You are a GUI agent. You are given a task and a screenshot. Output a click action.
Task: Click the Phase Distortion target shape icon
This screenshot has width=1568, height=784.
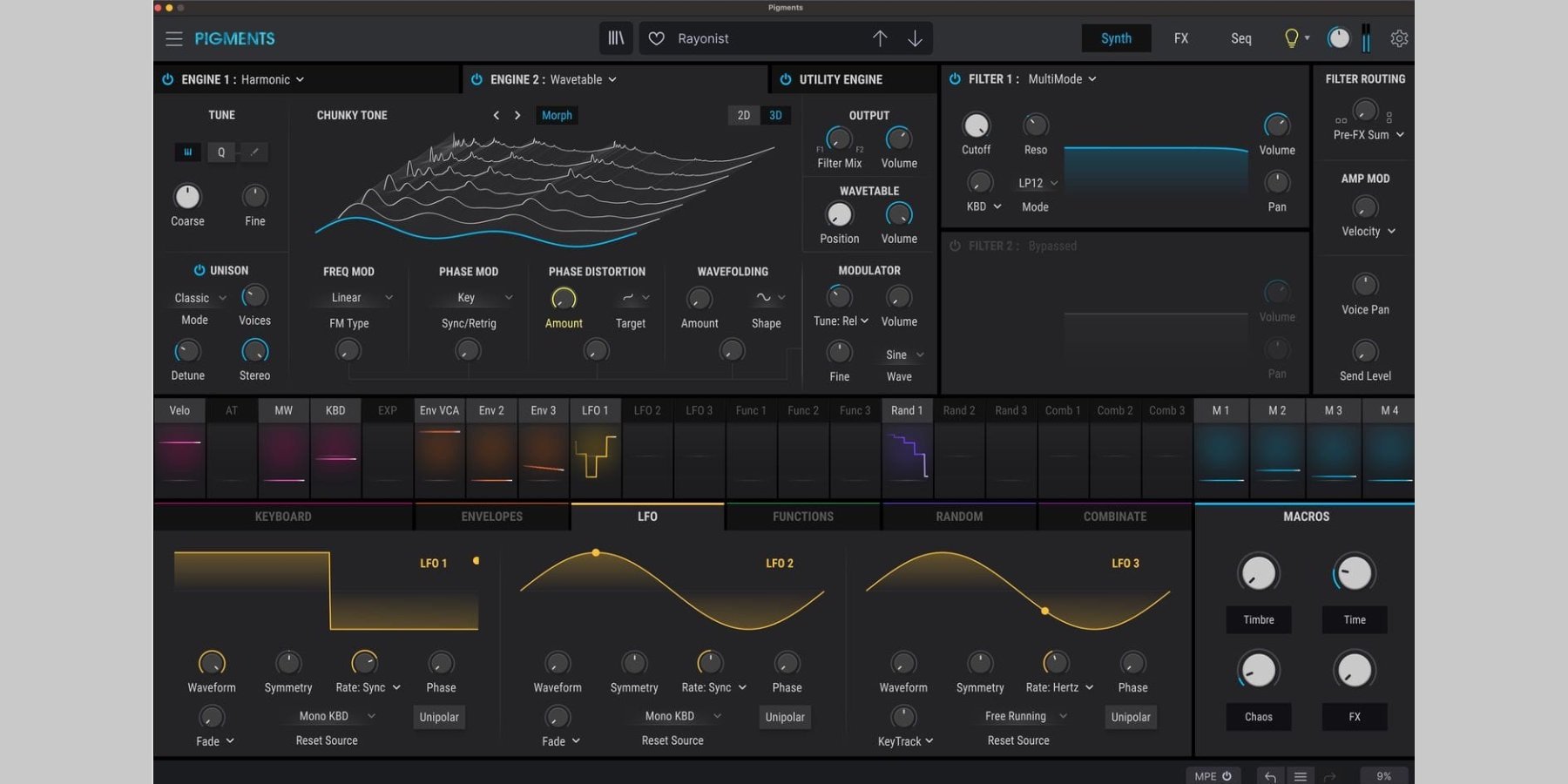coord(628,298)
